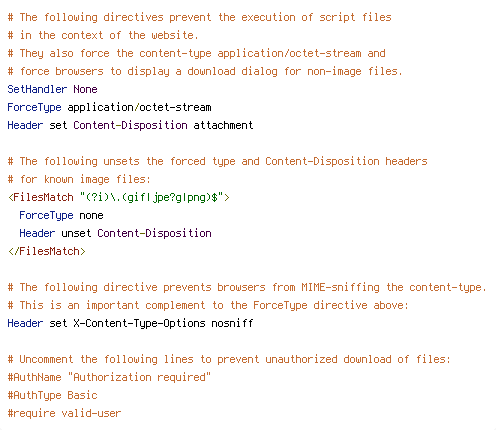Click the comment 'in the context of the website'
This screenshot has height=430, width=496.
click(103, 35)
